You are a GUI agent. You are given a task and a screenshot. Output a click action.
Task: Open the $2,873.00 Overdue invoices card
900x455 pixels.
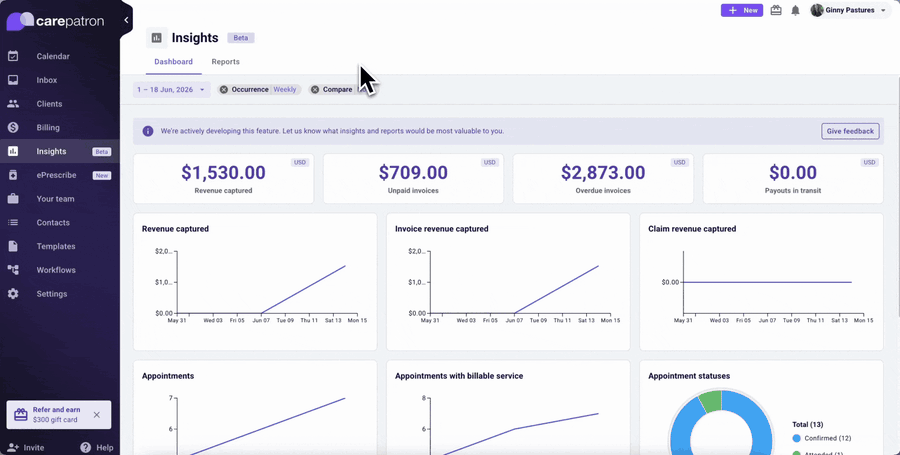[x=603, y=178]
